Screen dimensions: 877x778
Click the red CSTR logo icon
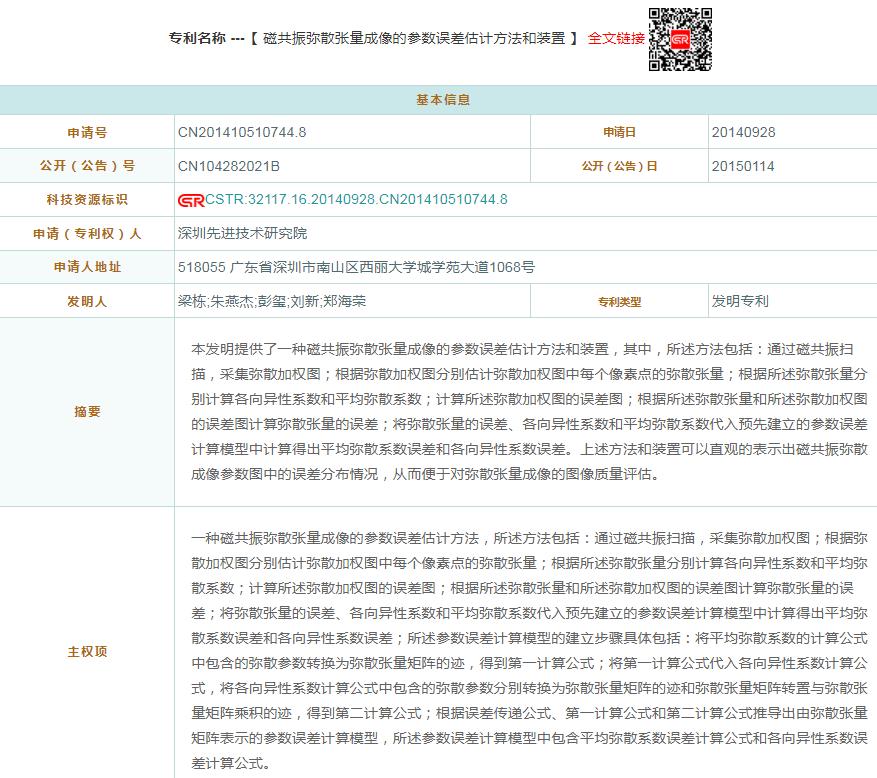pyautogui.click(x=190, y=200)
